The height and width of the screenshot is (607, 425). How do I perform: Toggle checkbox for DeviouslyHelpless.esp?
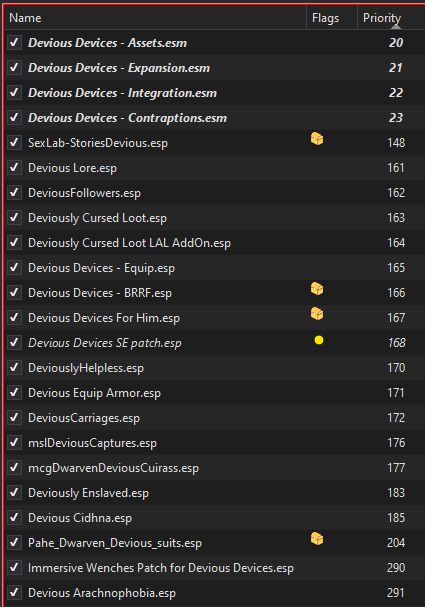click(14, 367)
